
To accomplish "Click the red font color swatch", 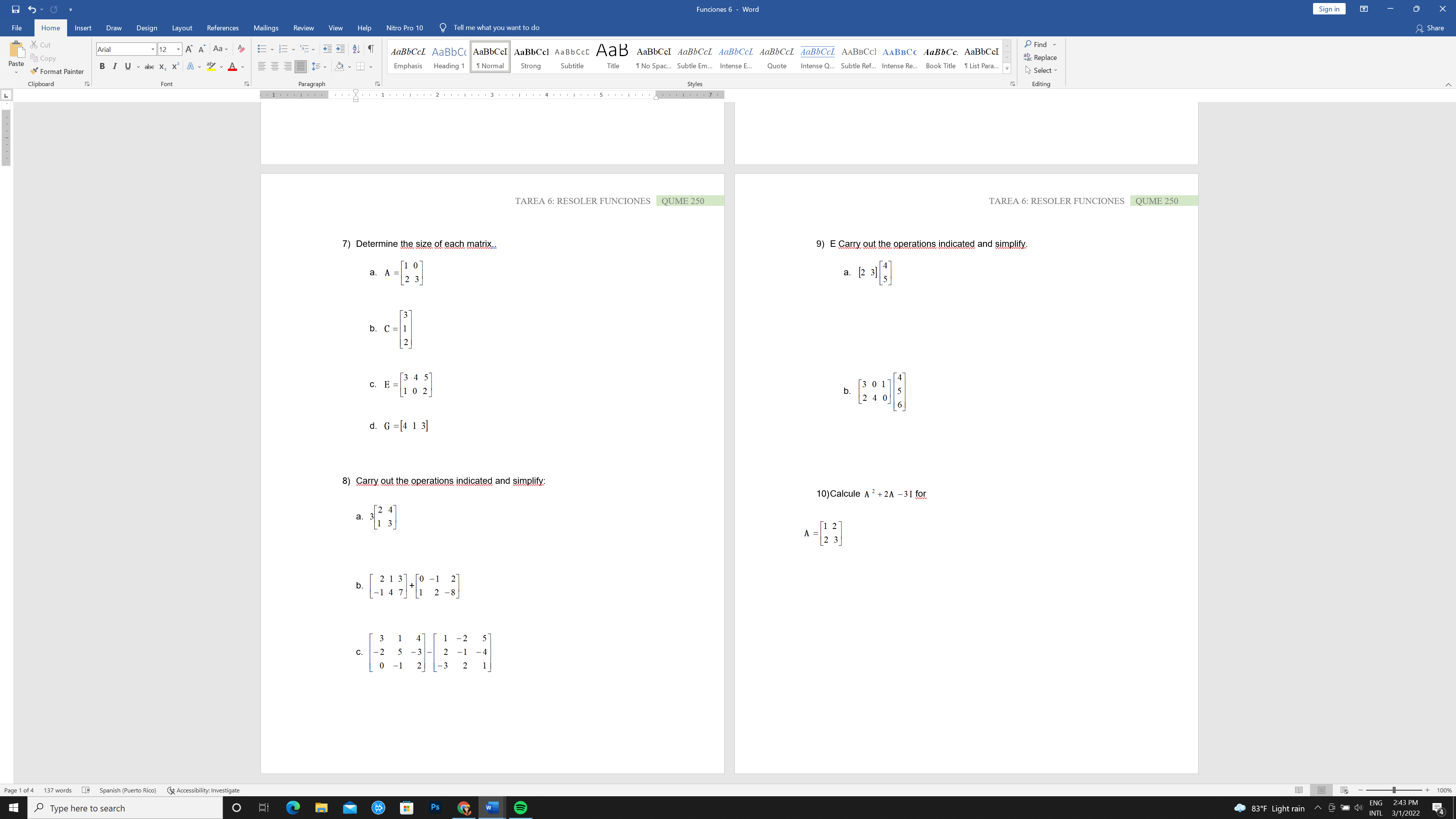I will (x=232, y=67).
